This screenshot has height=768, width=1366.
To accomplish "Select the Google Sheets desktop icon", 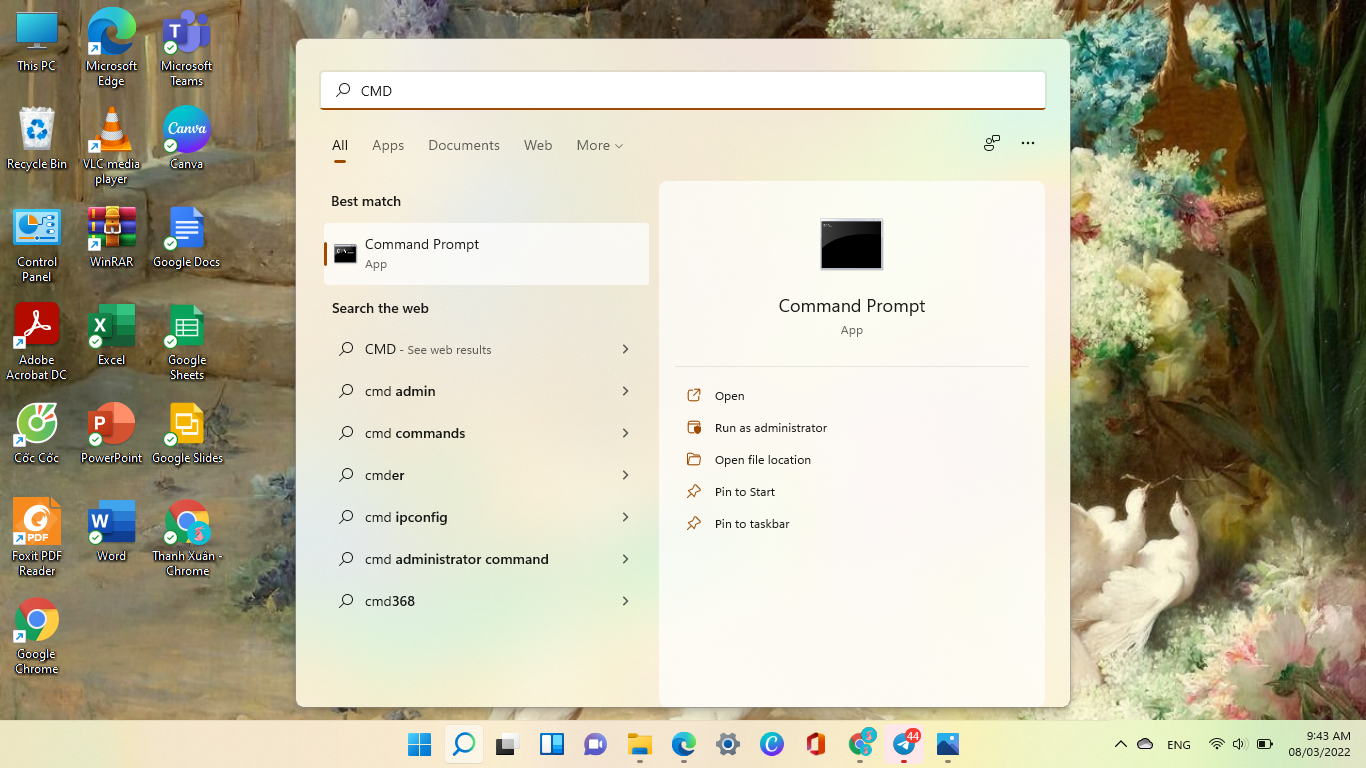I will tap(187, 342).
